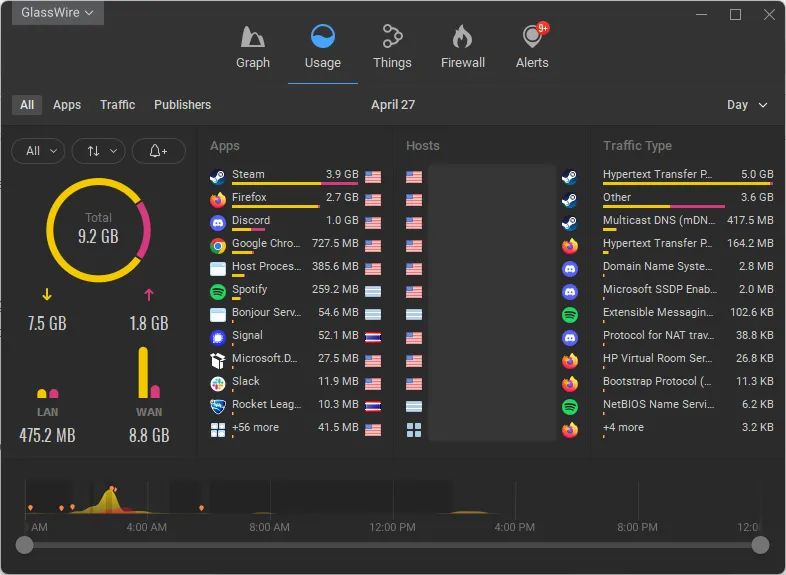Expand the Day time range dropdown
786x575 pixels.
click(747, 105)
